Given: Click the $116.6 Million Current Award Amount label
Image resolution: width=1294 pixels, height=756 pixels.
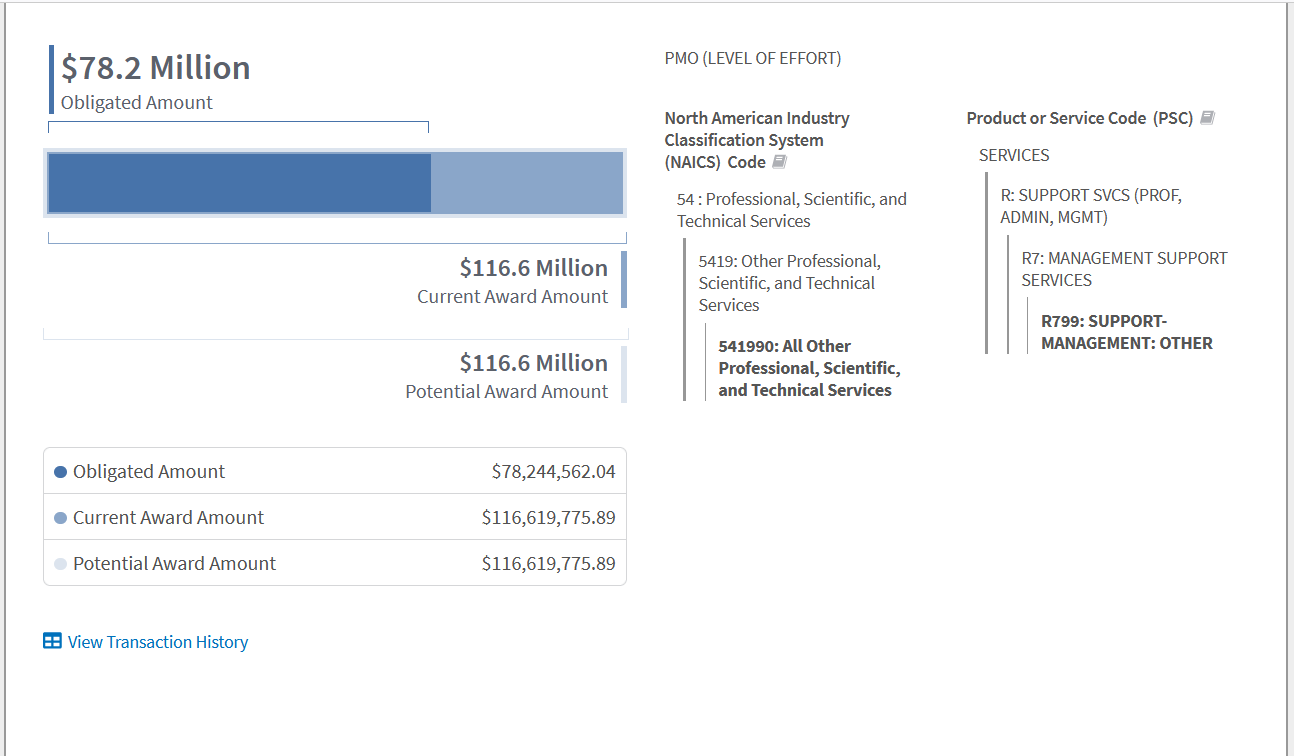Looking at the screenshot, I should 512,281.
